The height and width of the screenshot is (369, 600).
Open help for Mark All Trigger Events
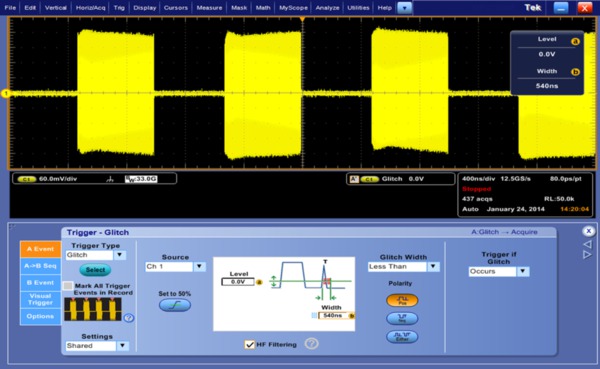coord(129,318)
